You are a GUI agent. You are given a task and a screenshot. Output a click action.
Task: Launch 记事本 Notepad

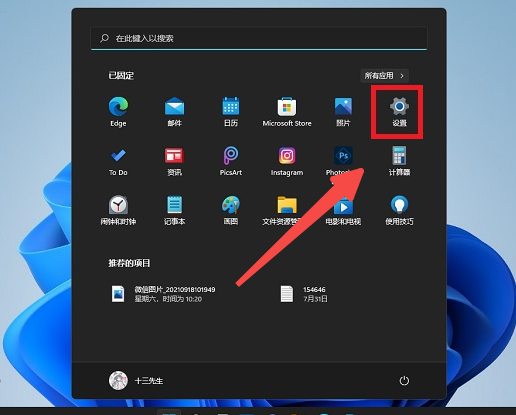coord(174,210)
